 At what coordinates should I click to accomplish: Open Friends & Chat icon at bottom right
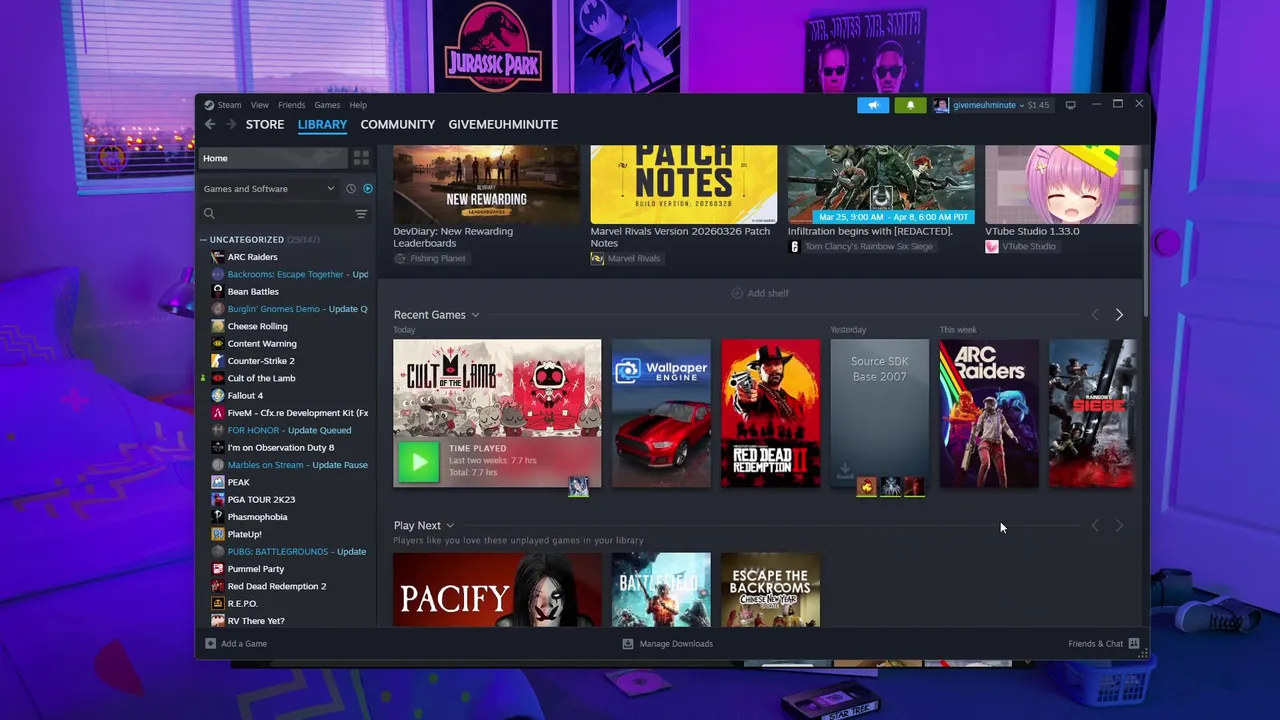click(1134, 644)
